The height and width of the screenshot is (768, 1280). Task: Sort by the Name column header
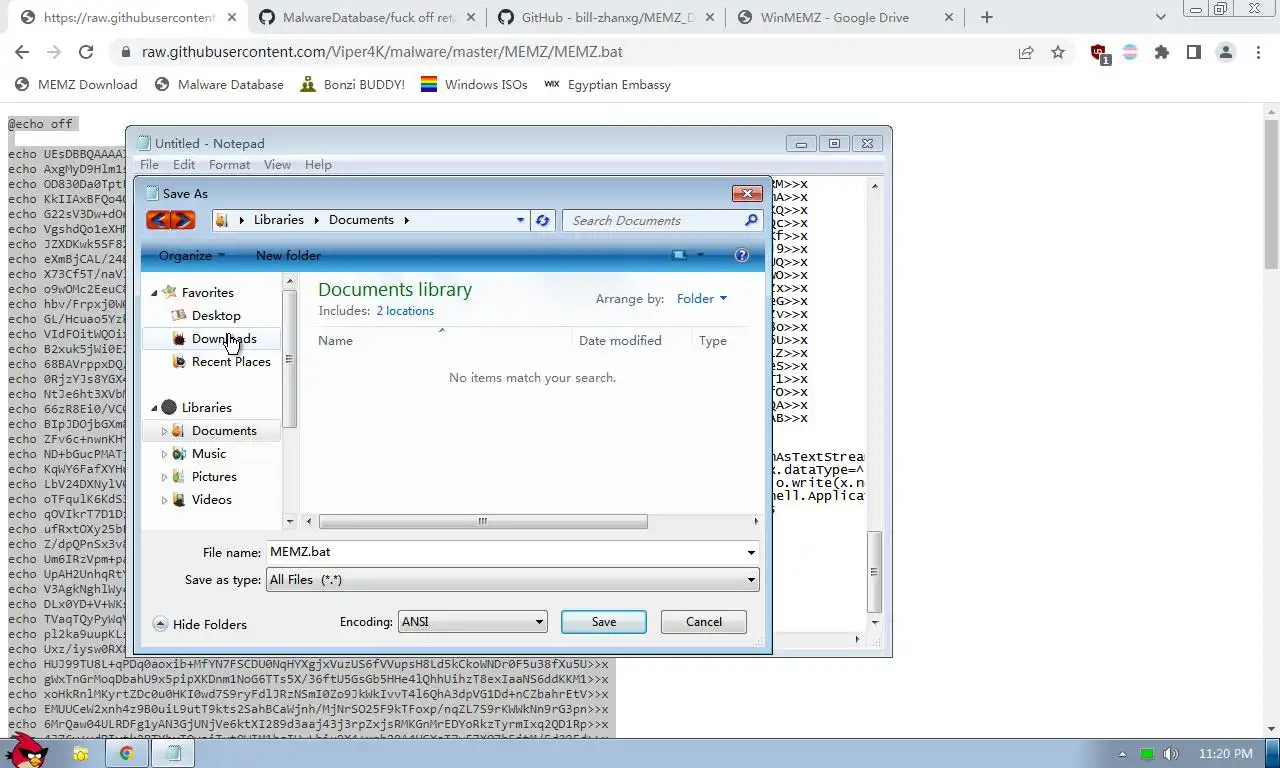pyautogui.click(x=335, y=341)
